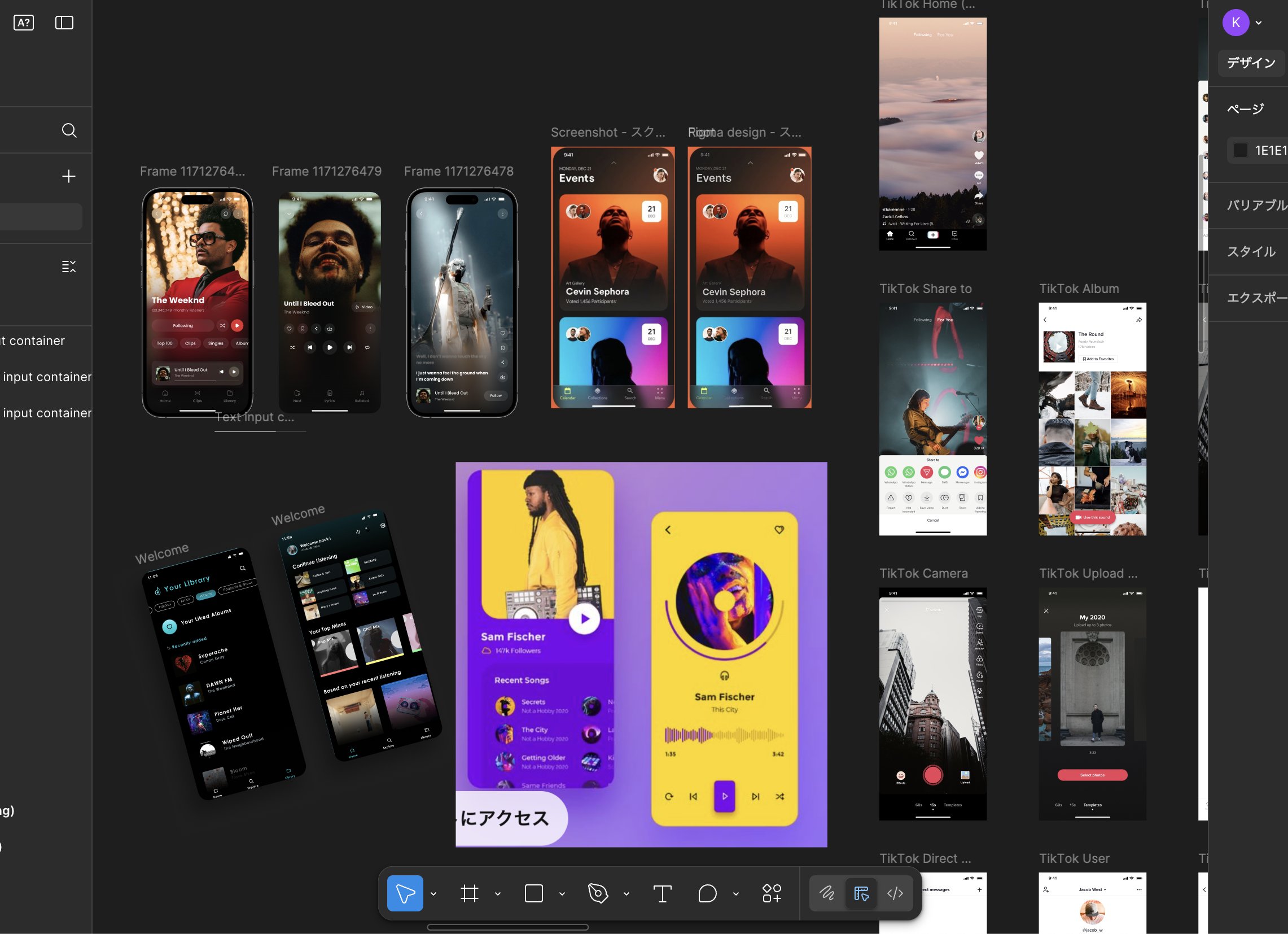Click the Following button in The Weeknd frame
Screen dimensions: 1288x934
[182, 325]
